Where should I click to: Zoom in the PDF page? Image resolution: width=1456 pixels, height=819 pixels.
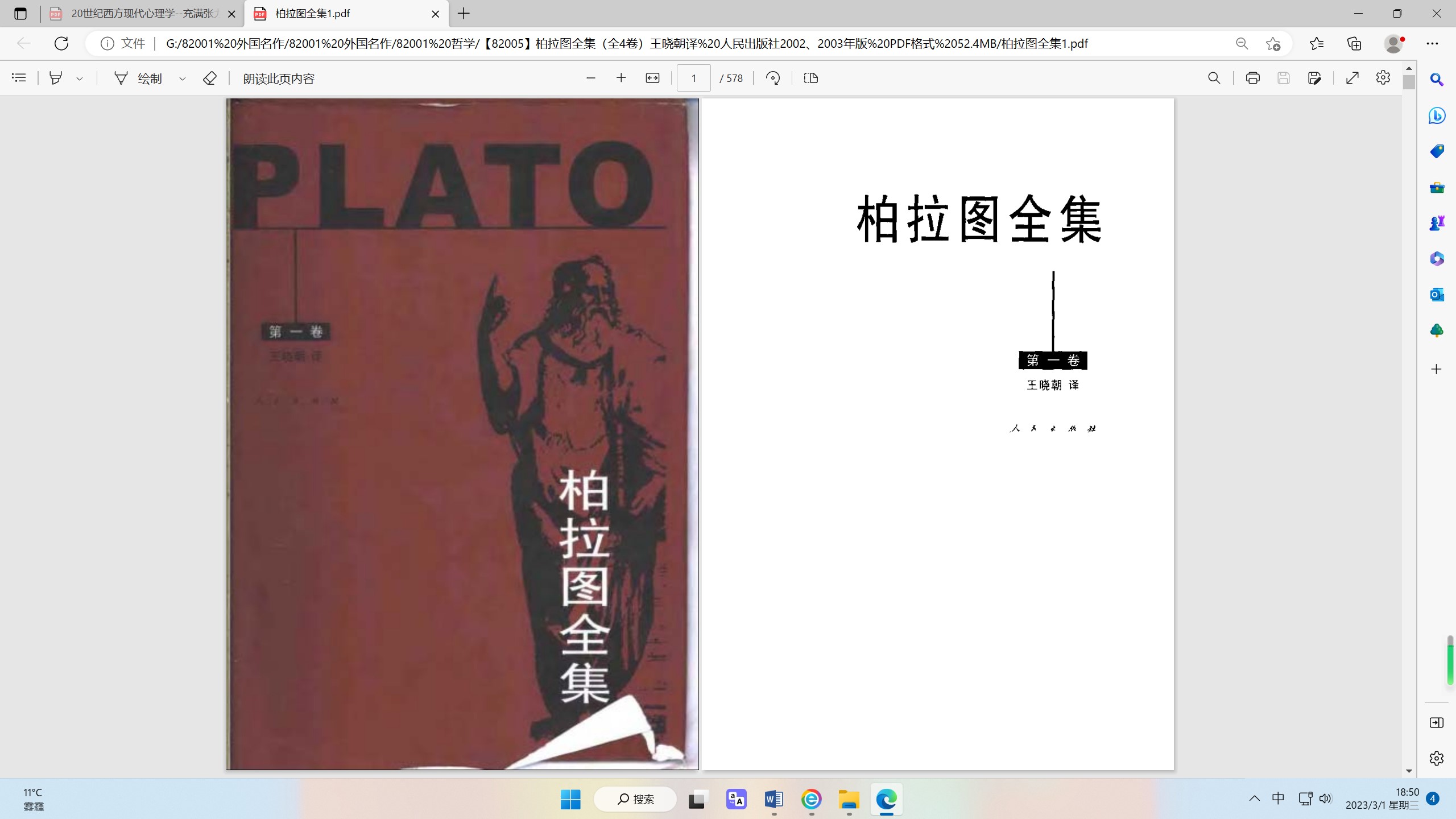tap(621, 78)
